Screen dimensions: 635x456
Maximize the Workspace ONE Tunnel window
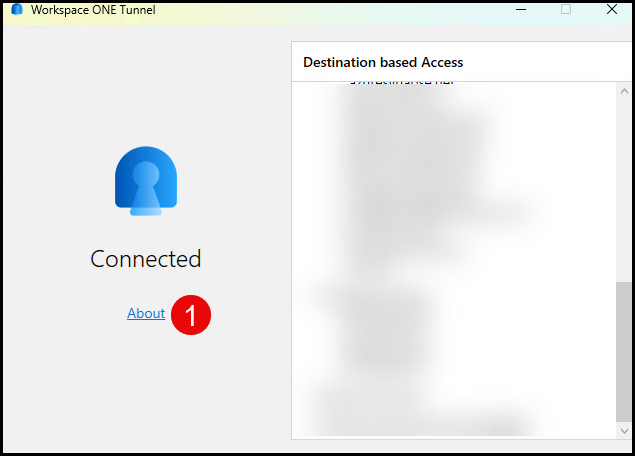566,10
